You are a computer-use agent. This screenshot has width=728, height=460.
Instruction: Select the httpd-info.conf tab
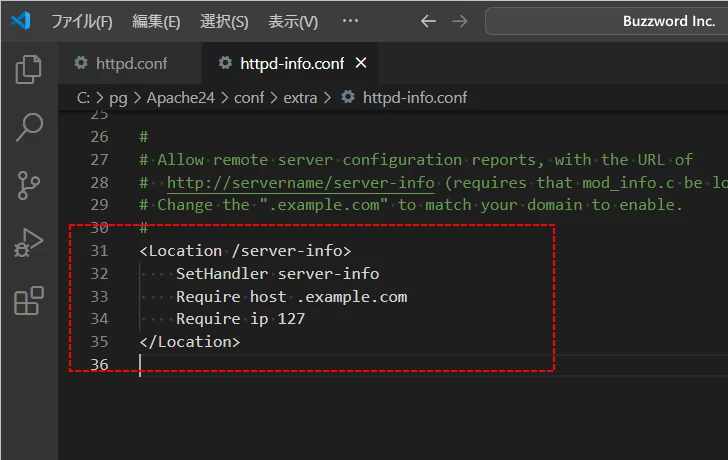[290, 63]
